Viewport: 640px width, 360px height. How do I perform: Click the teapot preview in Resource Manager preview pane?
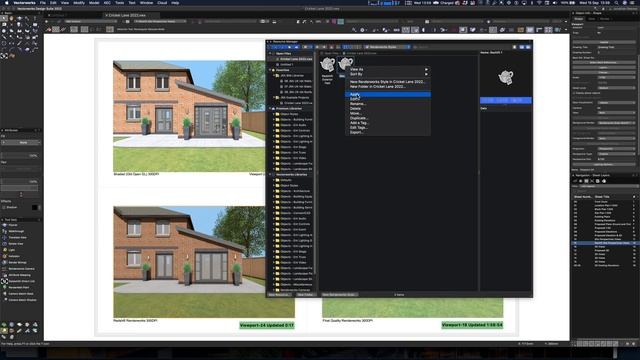(506, 77)
